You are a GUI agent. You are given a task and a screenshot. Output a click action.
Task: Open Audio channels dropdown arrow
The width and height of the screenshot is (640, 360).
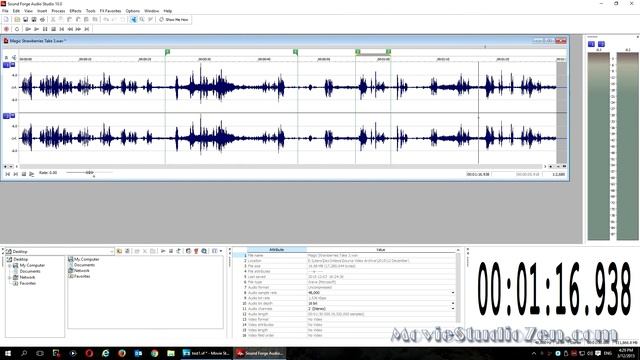(x=453, y=309)
